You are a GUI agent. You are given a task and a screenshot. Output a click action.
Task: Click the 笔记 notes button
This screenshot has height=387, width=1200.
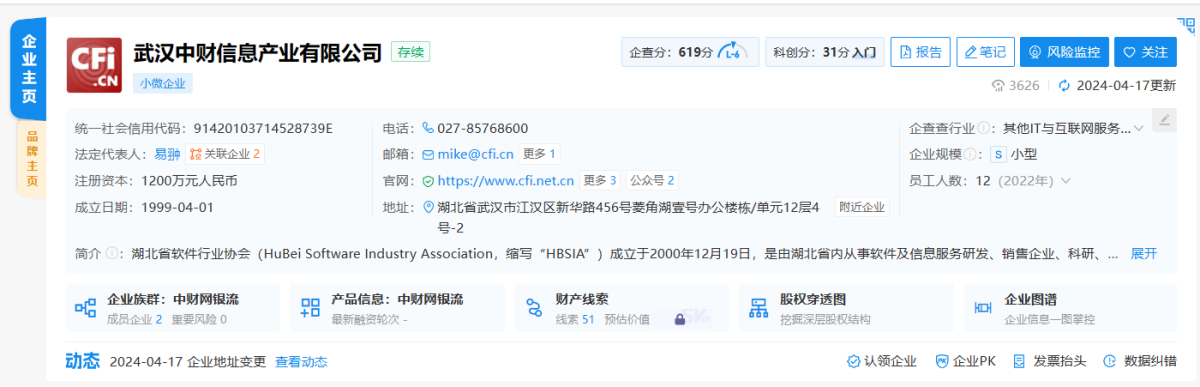pos(986,51)
